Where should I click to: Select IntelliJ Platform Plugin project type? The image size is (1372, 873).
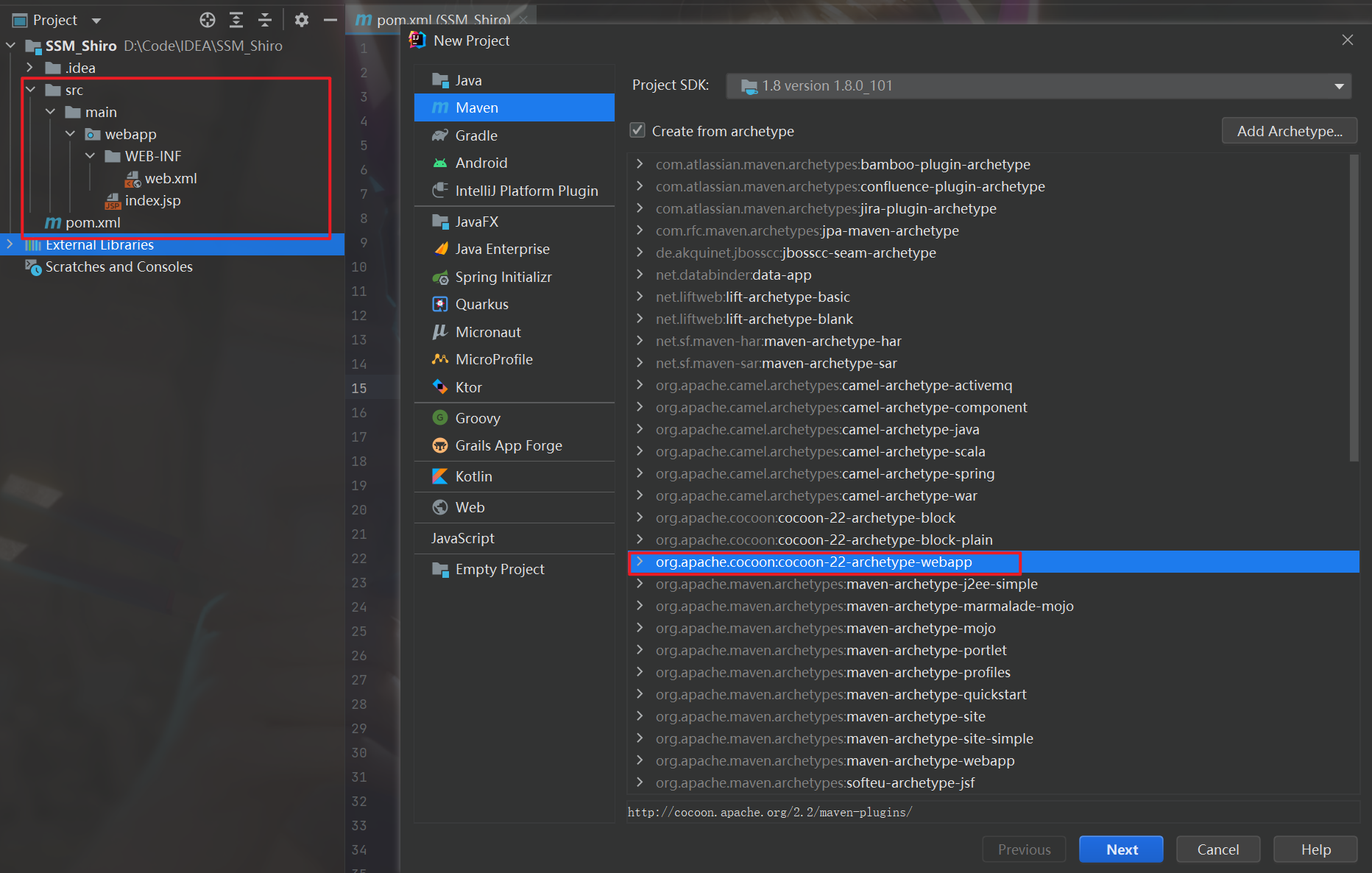514,191
